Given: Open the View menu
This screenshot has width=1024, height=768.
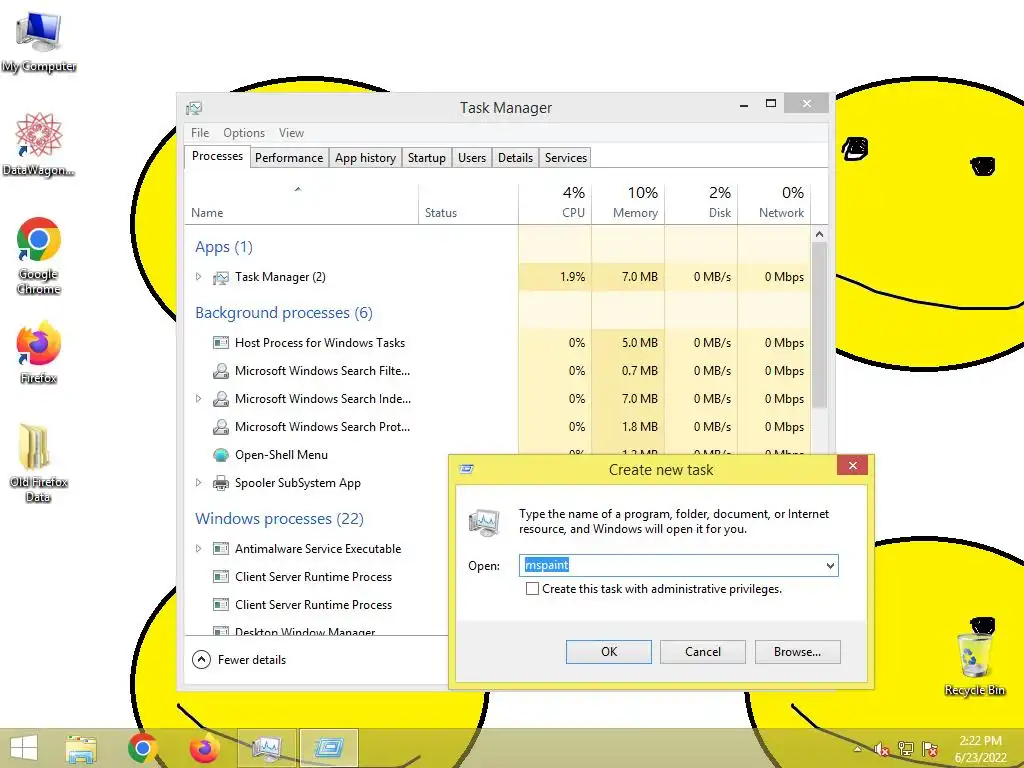Looking at the screenshot, I should [291, 133].
